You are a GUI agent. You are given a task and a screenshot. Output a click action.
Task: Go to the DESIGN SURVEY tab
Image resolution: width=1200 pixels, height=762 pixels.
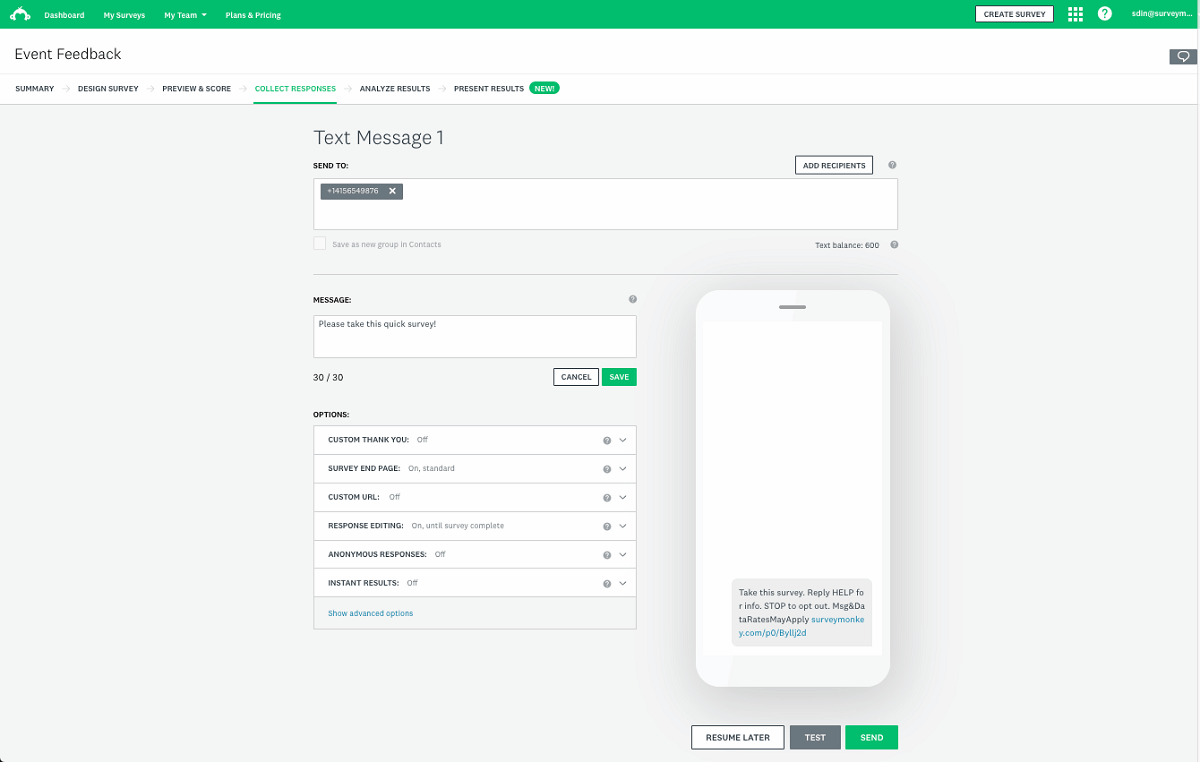coord(107,88)
